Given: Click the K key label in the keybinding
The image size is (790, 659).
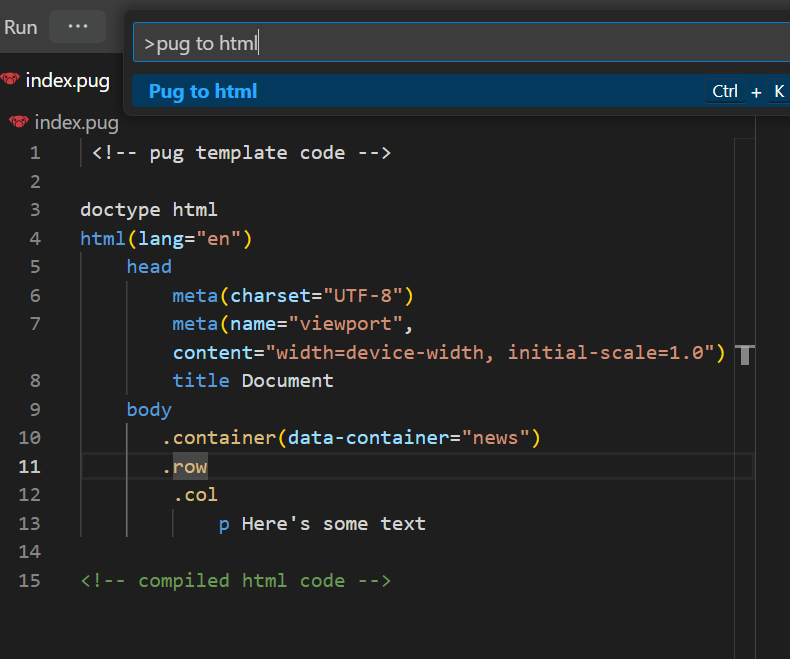Looking at the screenshot, I should click(779, 91).
